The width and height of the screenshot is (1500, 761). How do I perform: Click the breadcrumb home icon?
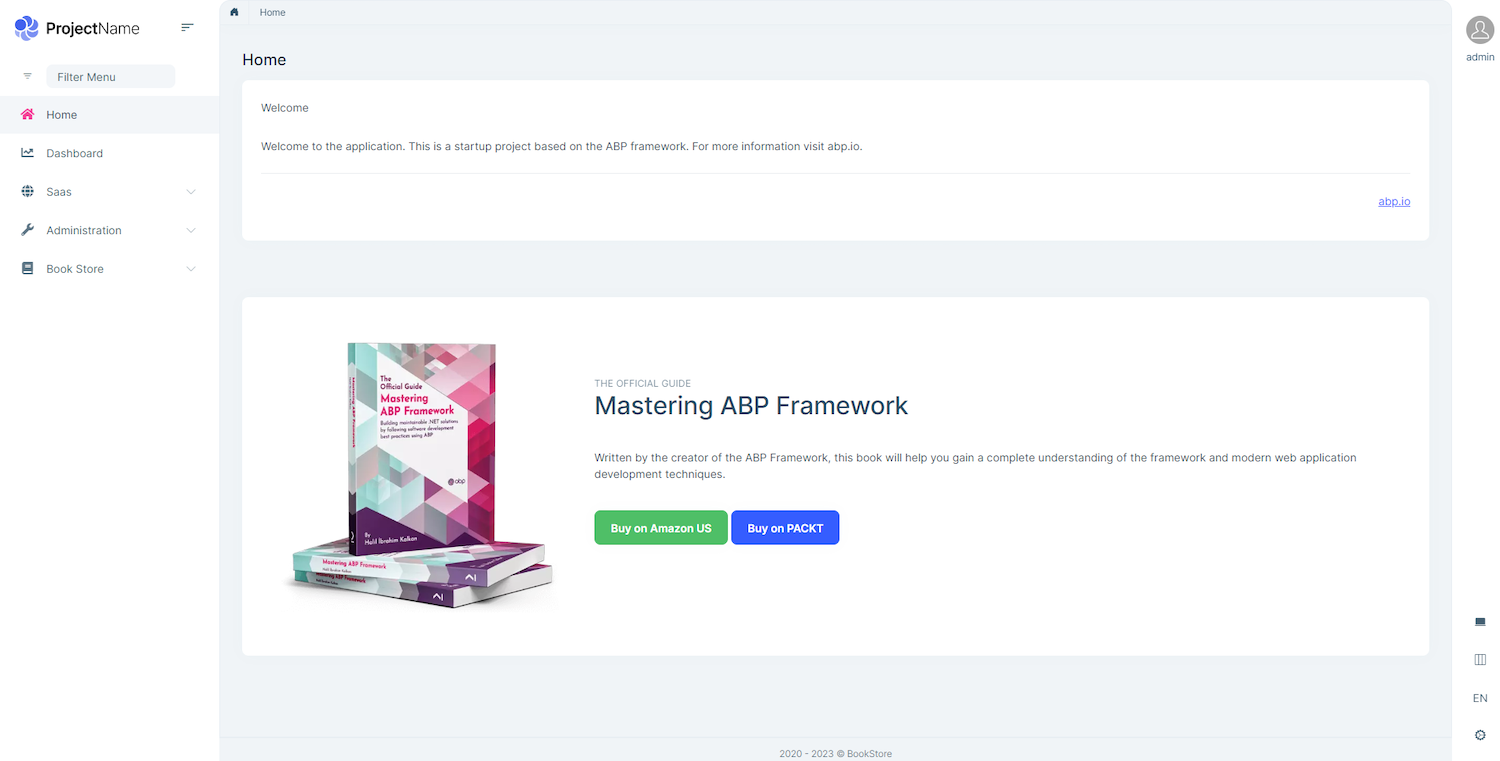coord(234,12)
